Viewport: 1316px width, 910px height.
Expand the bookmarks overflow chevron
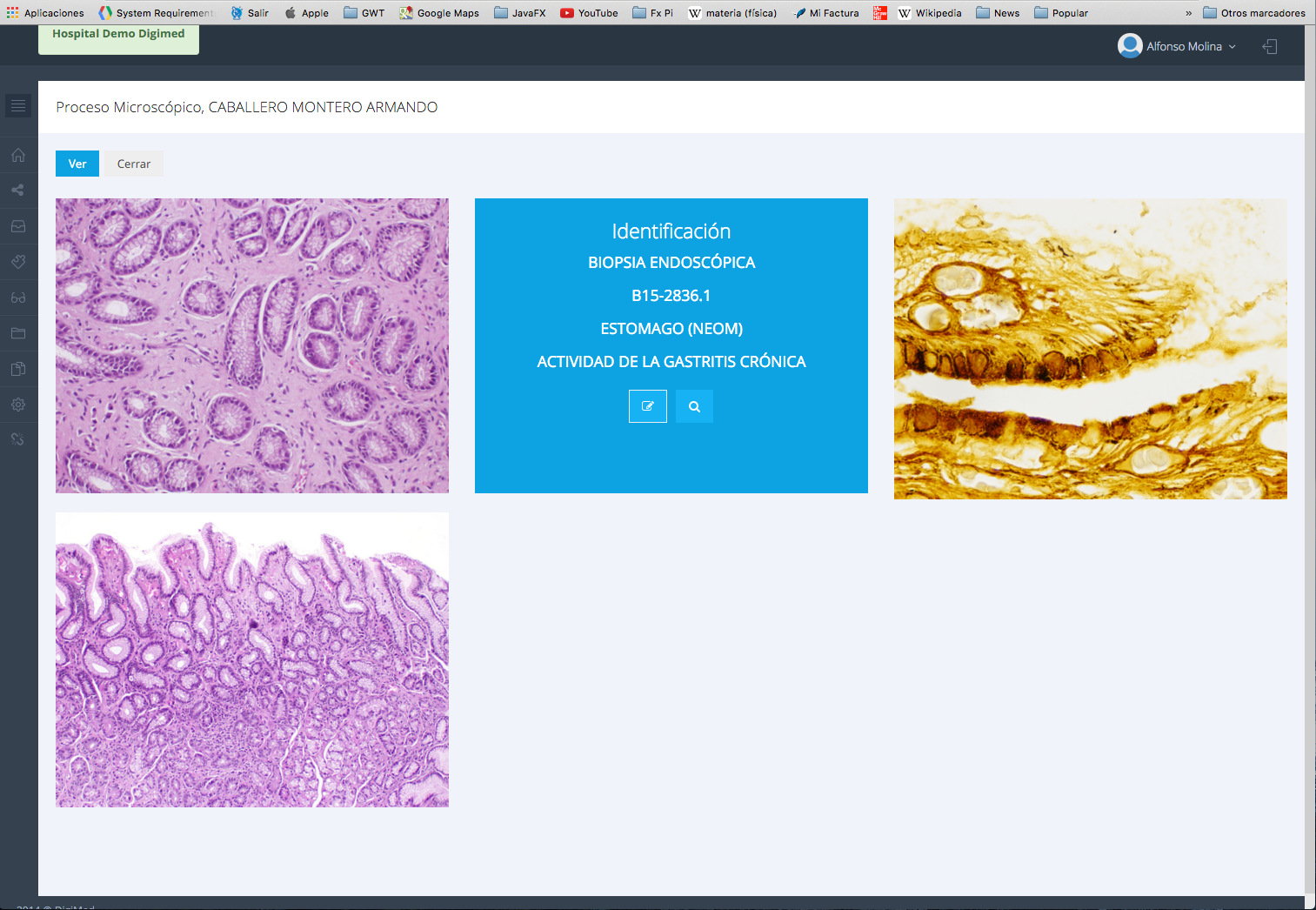click(x=1188, y=13)
